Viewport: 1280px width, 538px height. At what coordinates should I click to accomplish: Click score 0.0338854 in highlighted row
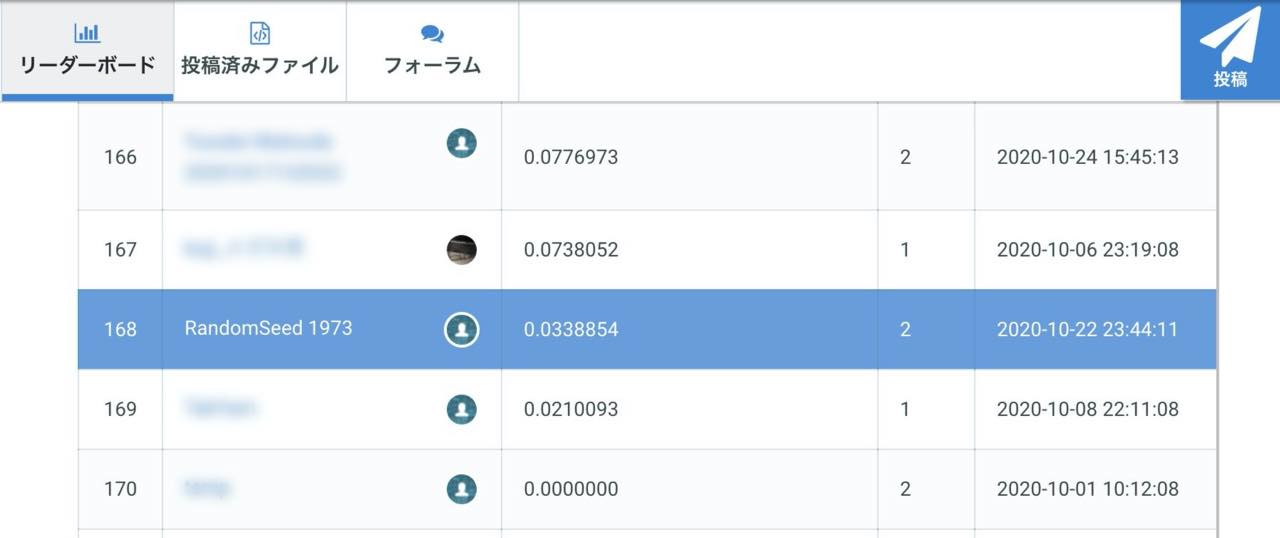(571, 329)
